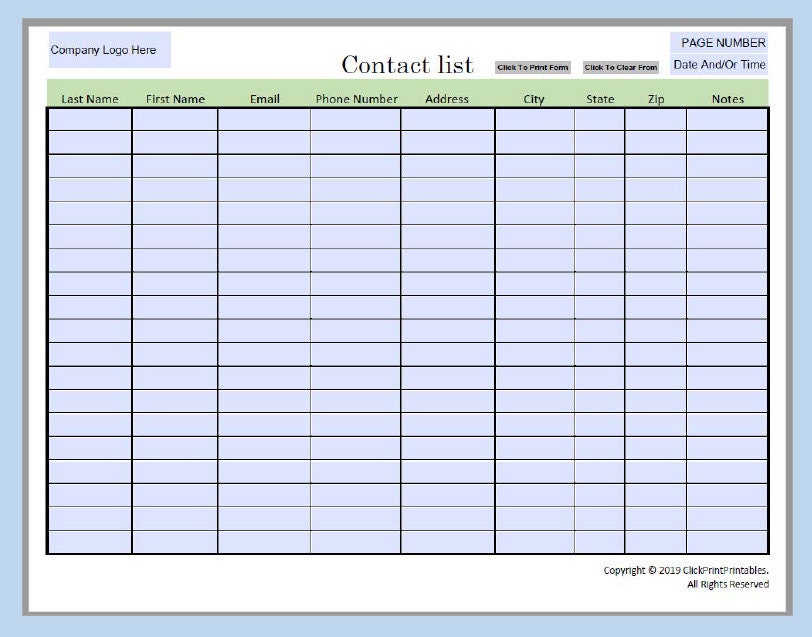
Task: Click the Date And/Or Time field
Action: (719, 65)
